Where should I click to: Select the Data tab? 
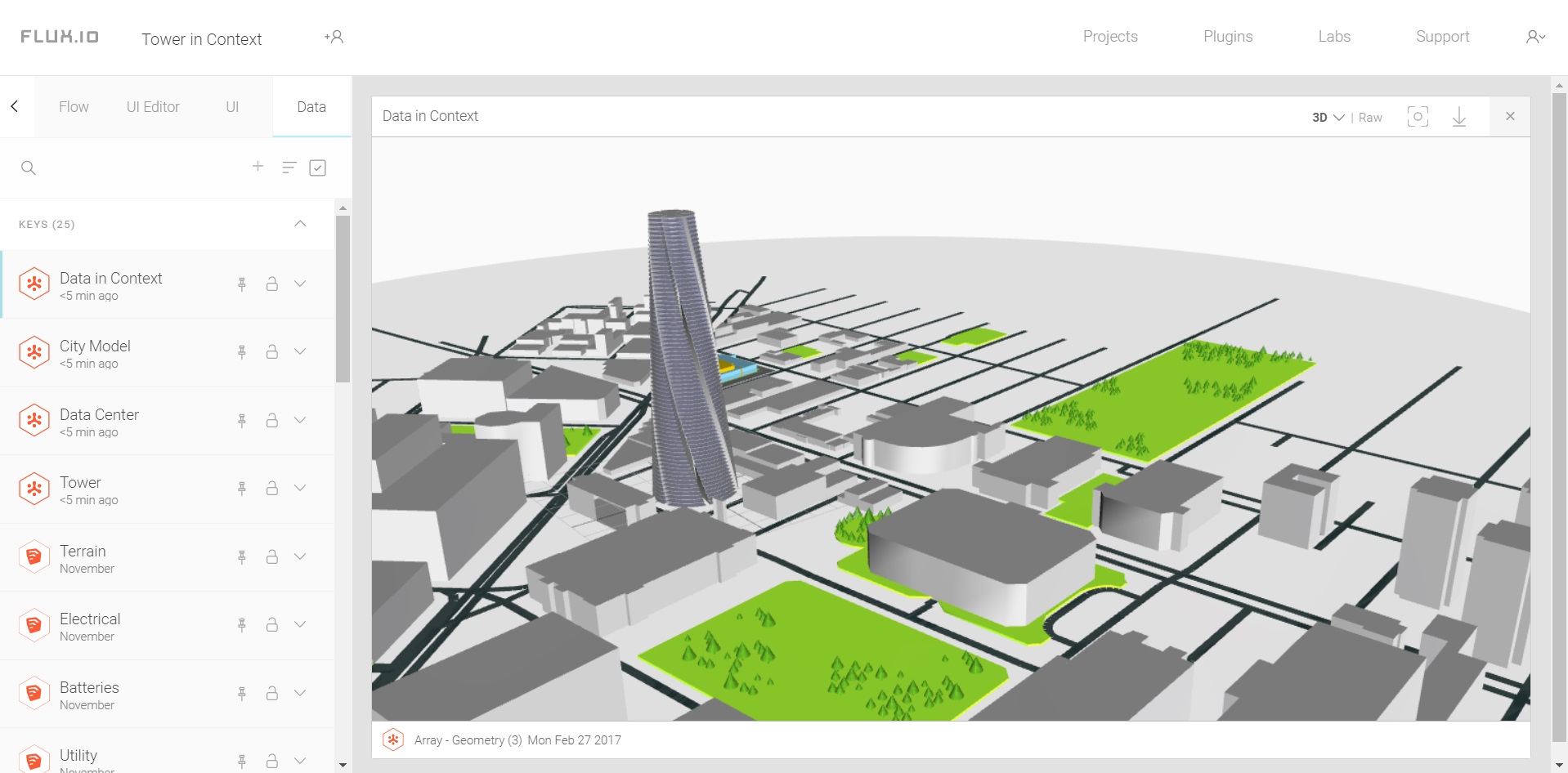tap(311, 107)
